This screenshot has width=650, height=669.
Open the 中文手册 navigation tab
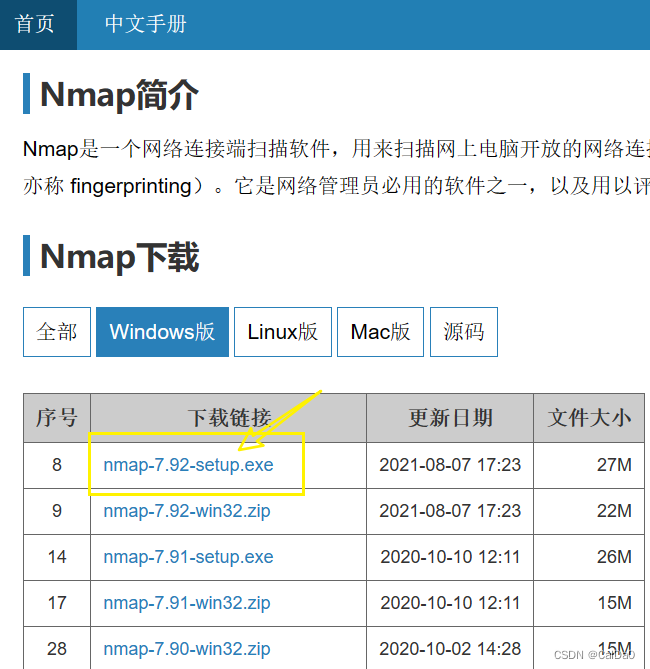(146, 24)
